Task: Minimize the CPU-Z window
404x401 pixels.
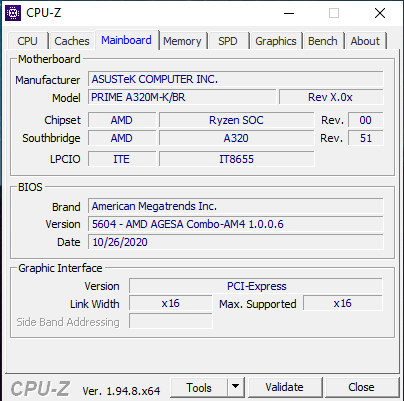Action: (x=289, y=13)
